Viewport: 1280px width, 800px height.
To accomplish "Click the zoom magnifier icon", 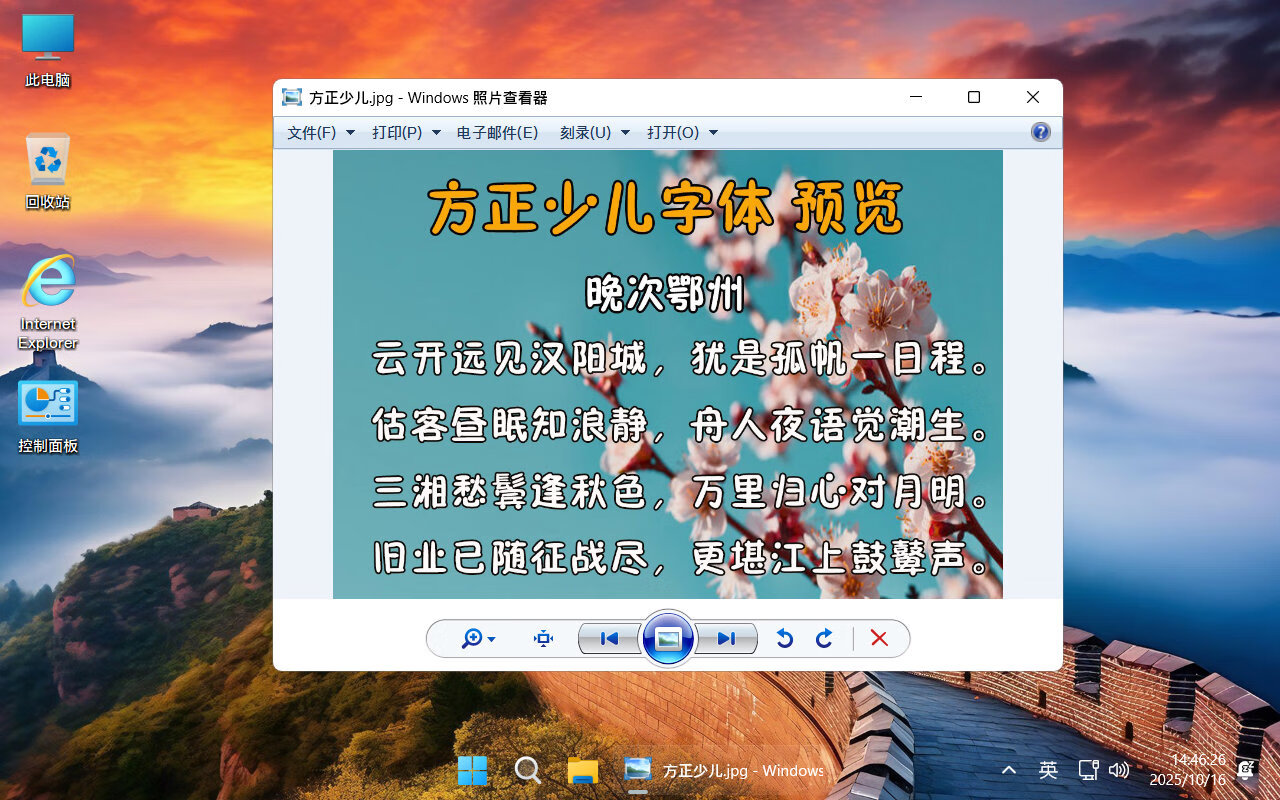I will 472,639.
